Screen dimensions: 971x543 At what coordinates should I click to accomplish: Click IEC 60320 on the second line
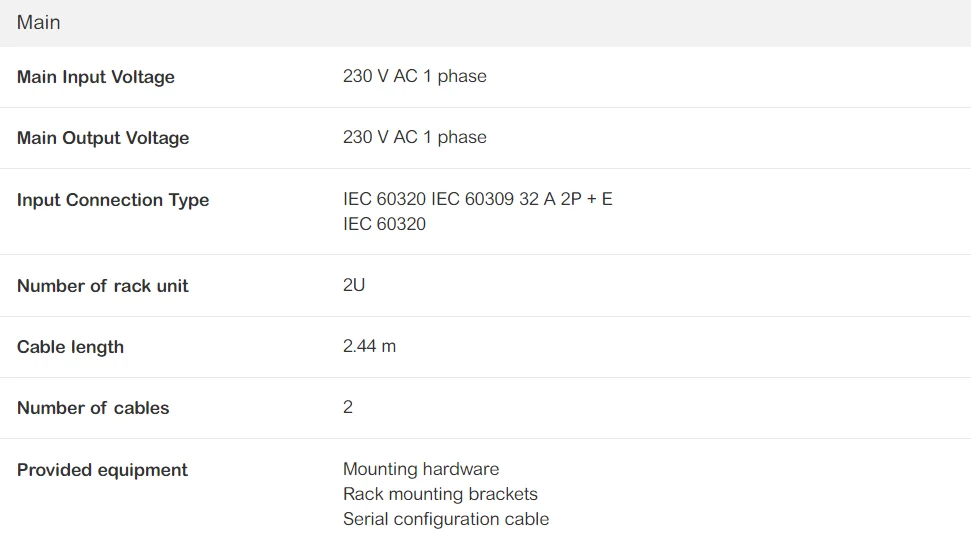pos(384,224)
